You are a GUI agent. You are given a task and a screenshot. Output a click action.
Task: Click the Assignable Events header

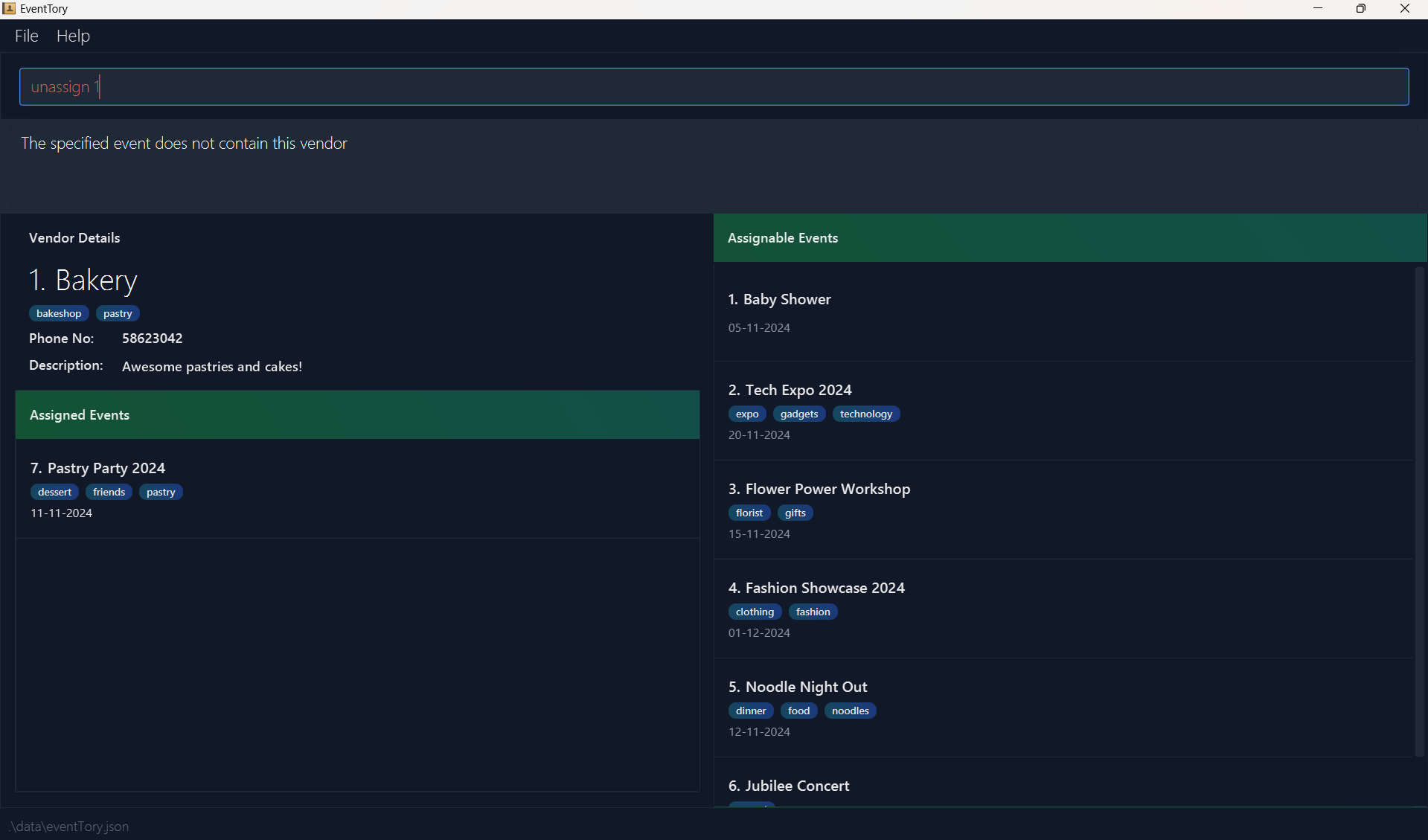click(x=1070, y=238)
